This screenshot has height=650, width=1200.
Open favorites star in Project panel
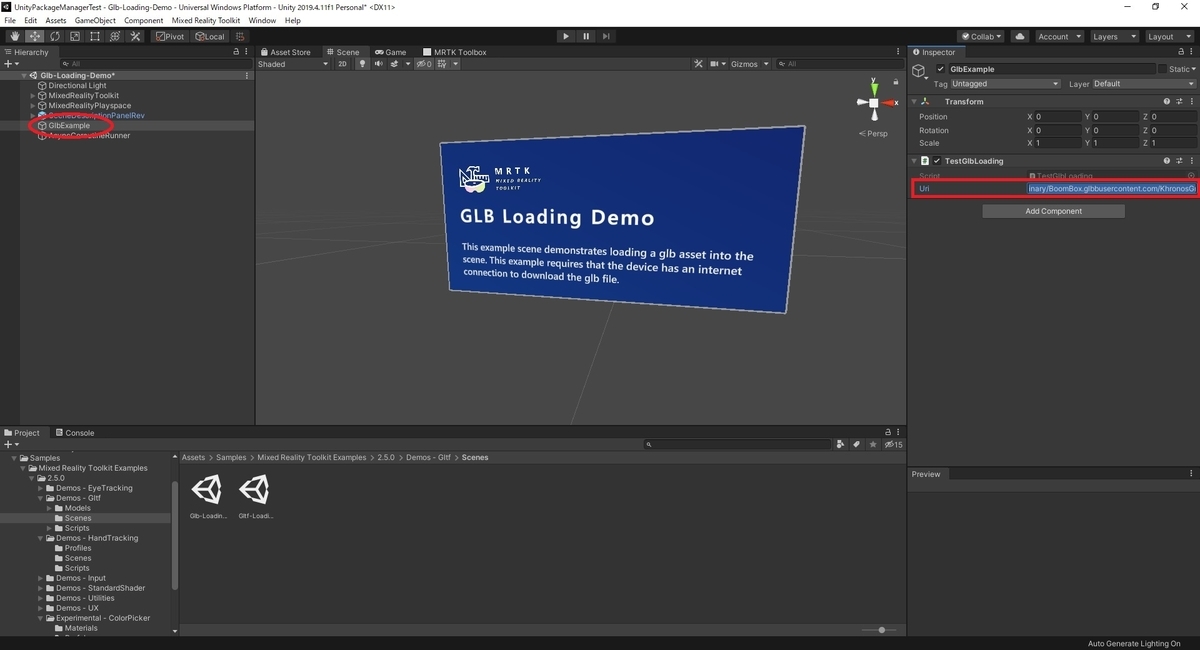pos(873,444)
